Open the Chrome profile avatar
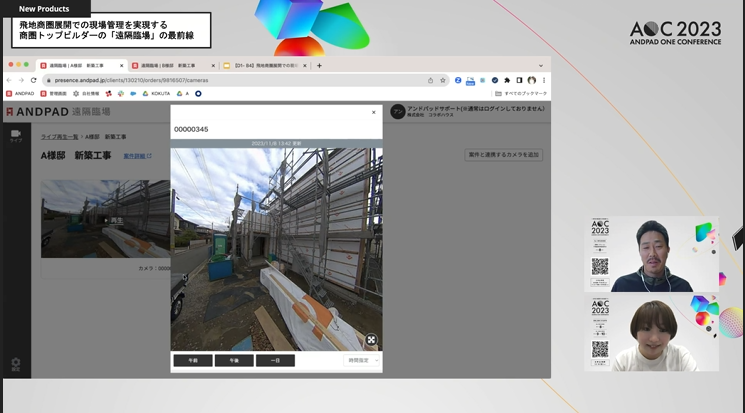The image size is (745, 413). pos(532,80)
